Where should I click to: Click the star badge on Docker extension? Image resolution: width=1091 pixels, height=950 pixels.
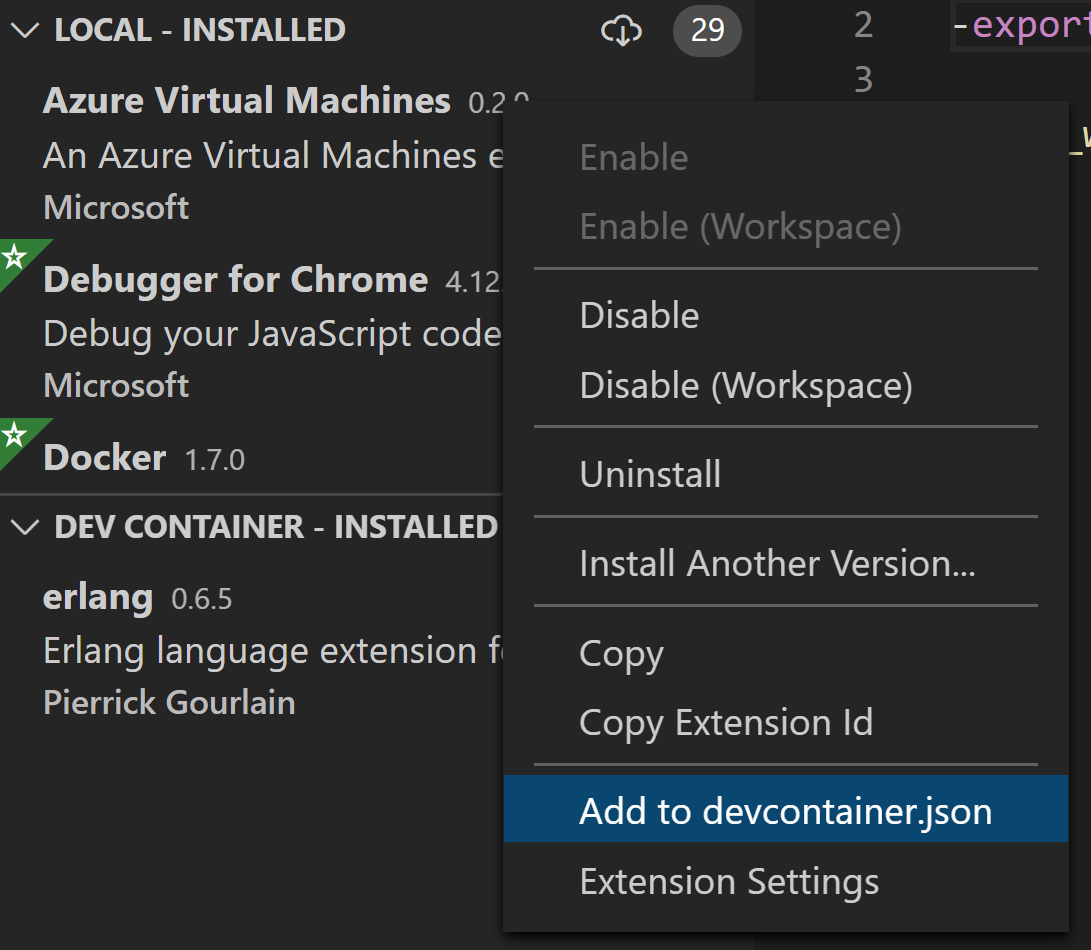(14, 436)
